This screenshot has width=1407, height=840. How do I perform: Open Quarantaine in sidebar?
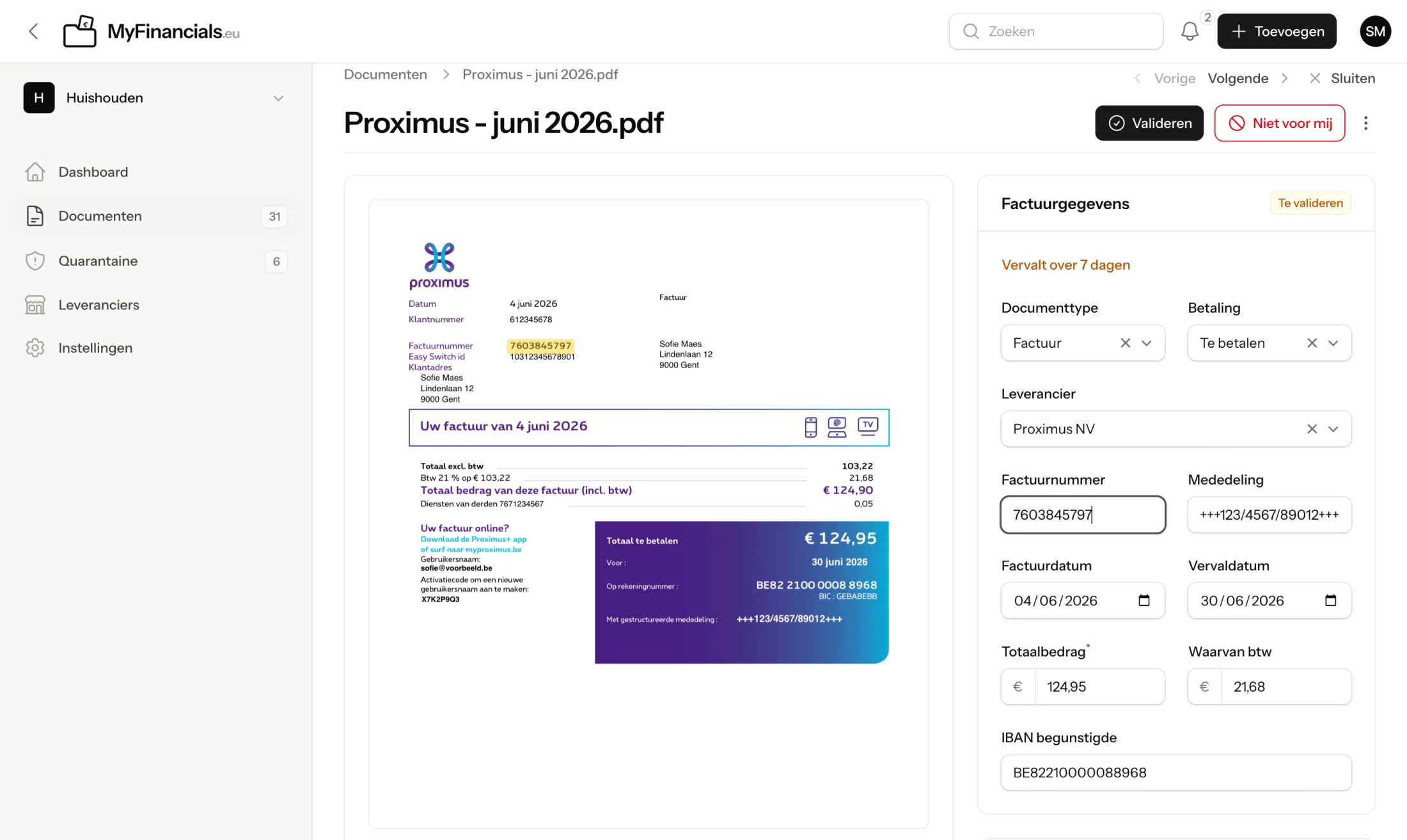[x=156, y=261]
